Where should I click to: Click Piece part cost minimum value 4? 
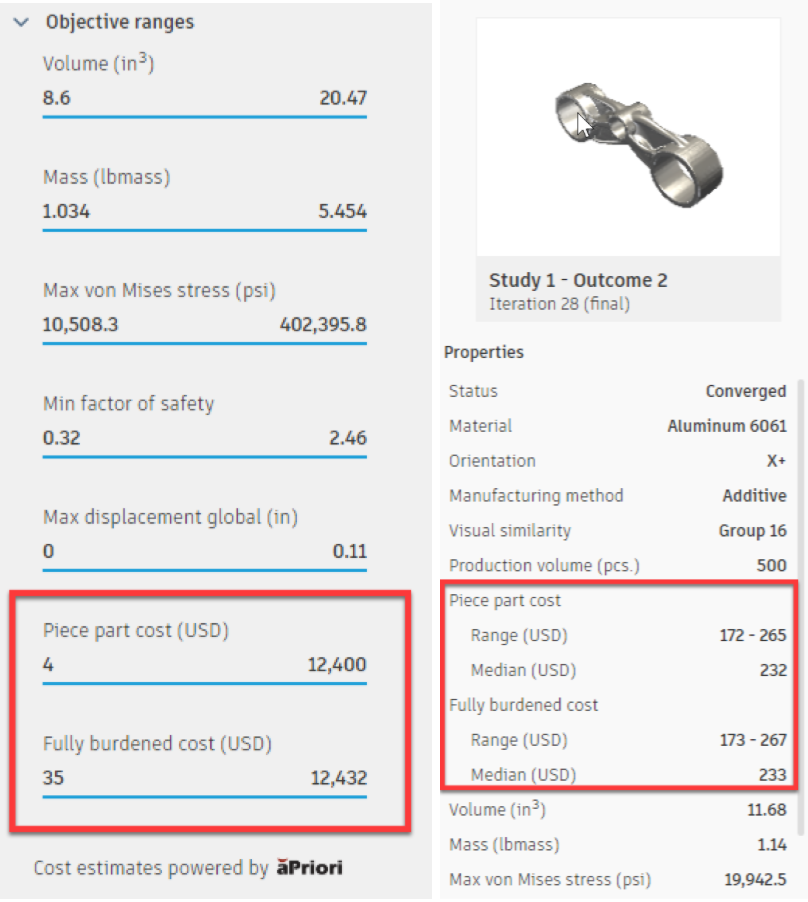48,665
